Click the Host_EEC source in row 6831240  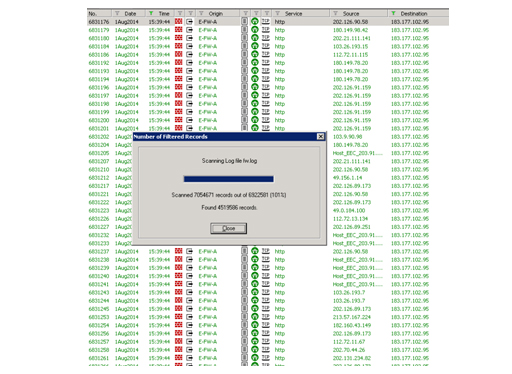click(358, 276)
